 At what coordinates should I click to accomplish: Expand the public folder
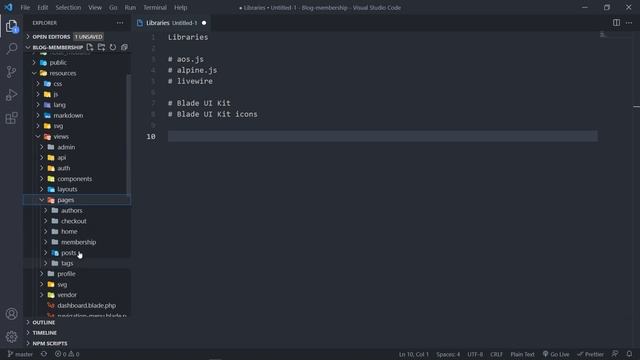coord(58,62)
